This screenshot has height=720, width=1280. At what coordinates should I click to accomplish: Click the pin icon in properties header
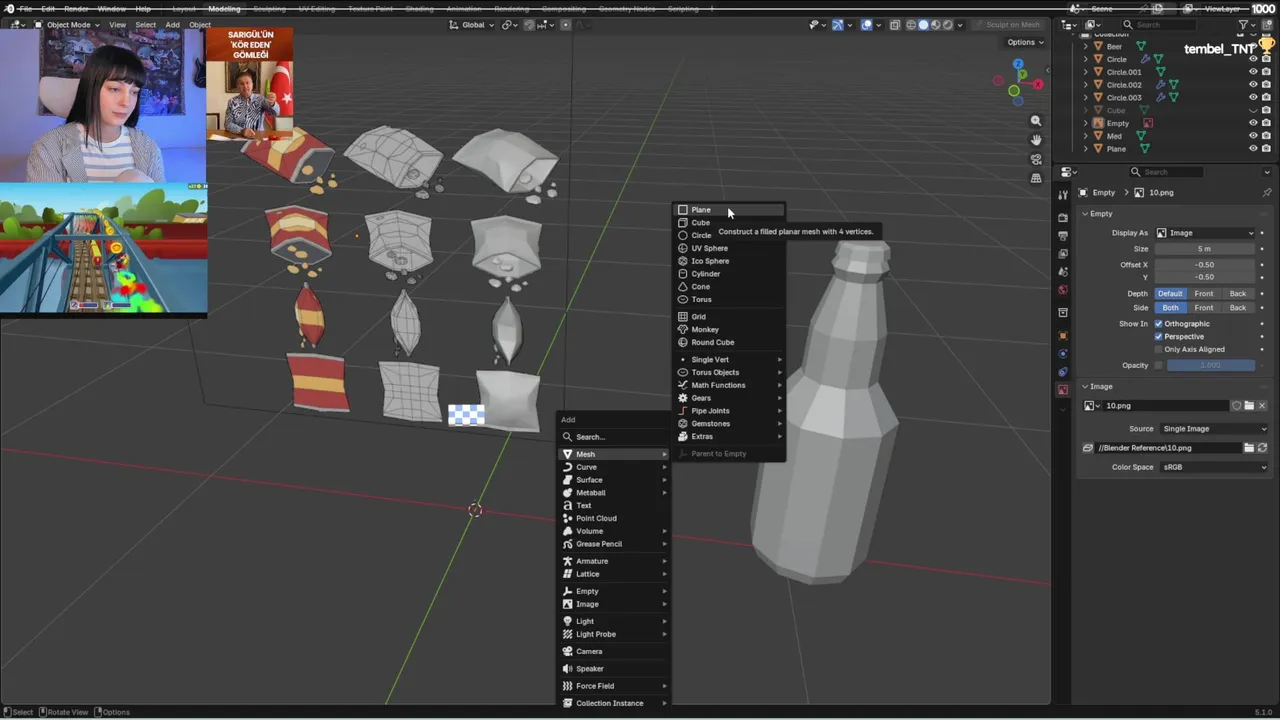(x=1267, y=192)
